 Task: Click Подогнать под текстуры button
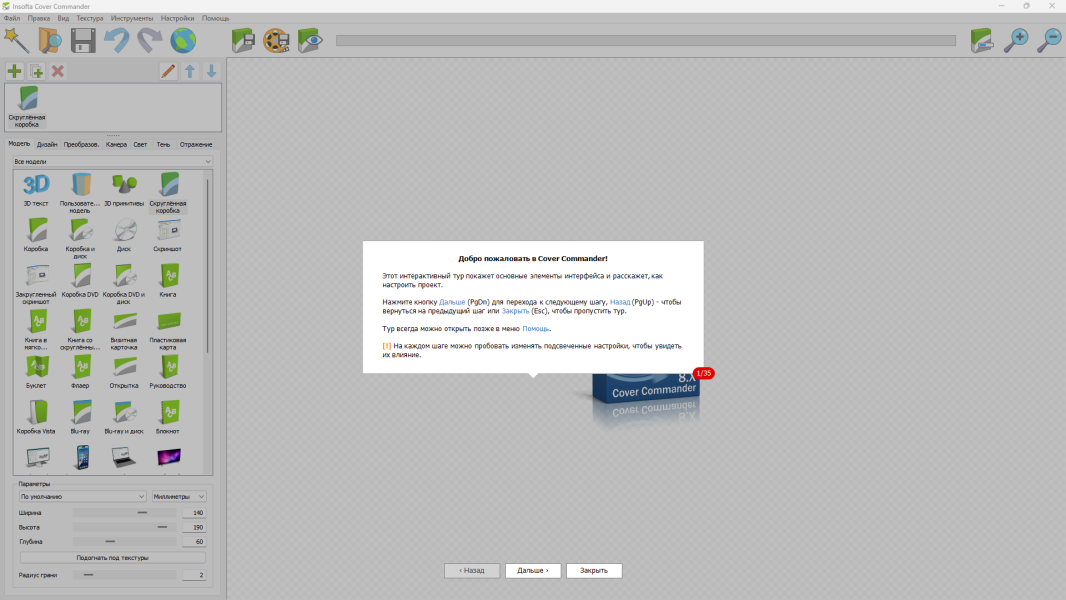point(113,558)
